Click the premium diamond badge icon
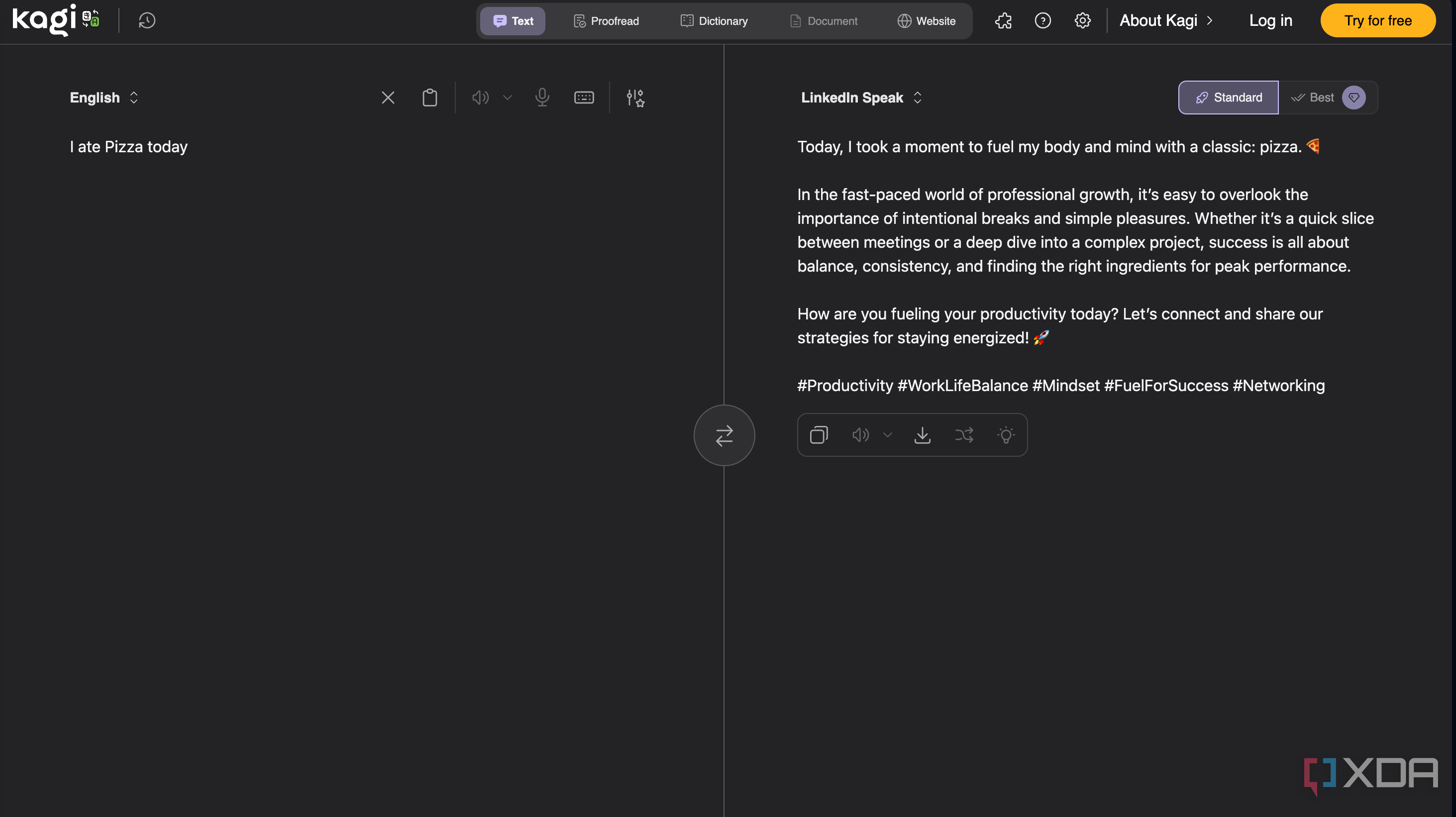The height and width of the screenshot is (817, 1456). pos(1353,97)
